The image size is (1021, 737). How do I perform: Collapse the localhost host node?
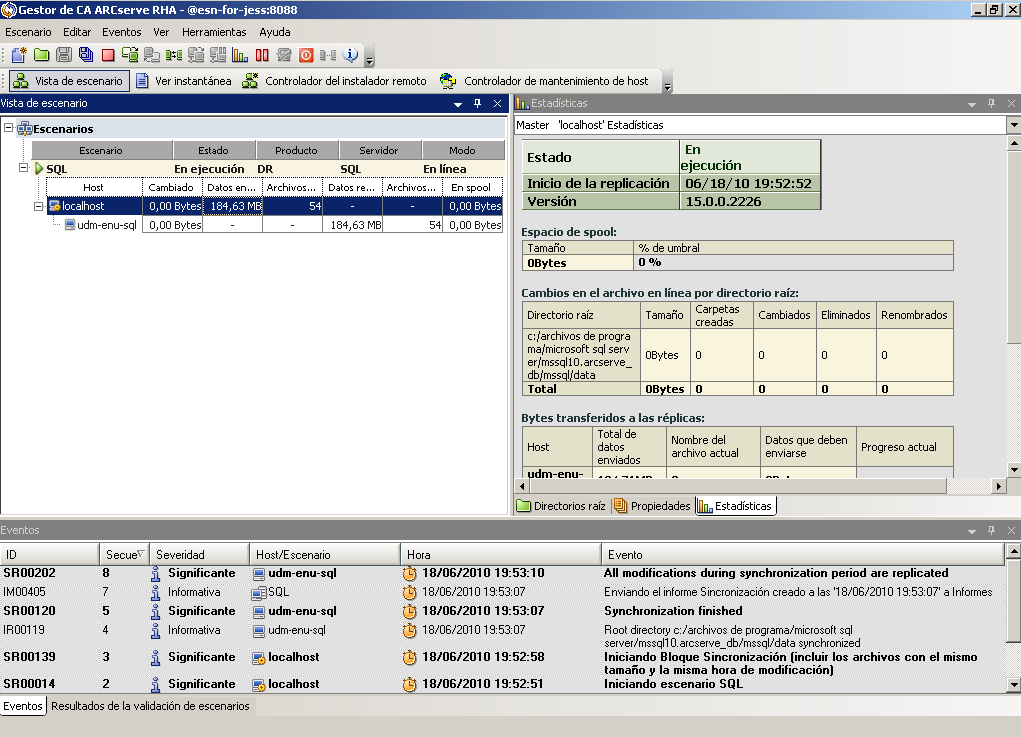(x=39, y=206)
